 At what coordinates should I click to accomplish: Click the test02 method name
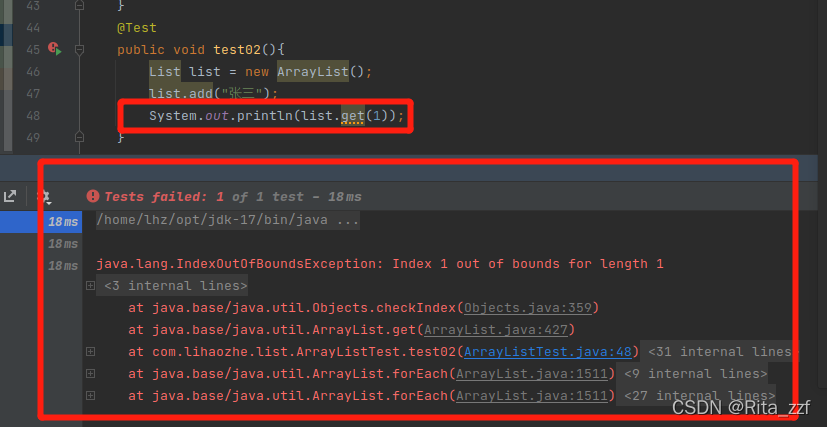[237, 50]
